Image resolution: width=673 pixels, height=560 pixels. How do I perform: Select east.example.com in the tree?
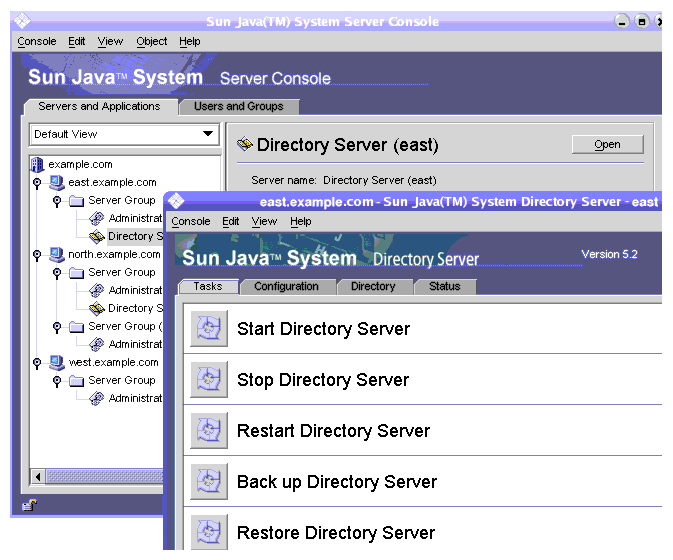(x=112, y=182)
